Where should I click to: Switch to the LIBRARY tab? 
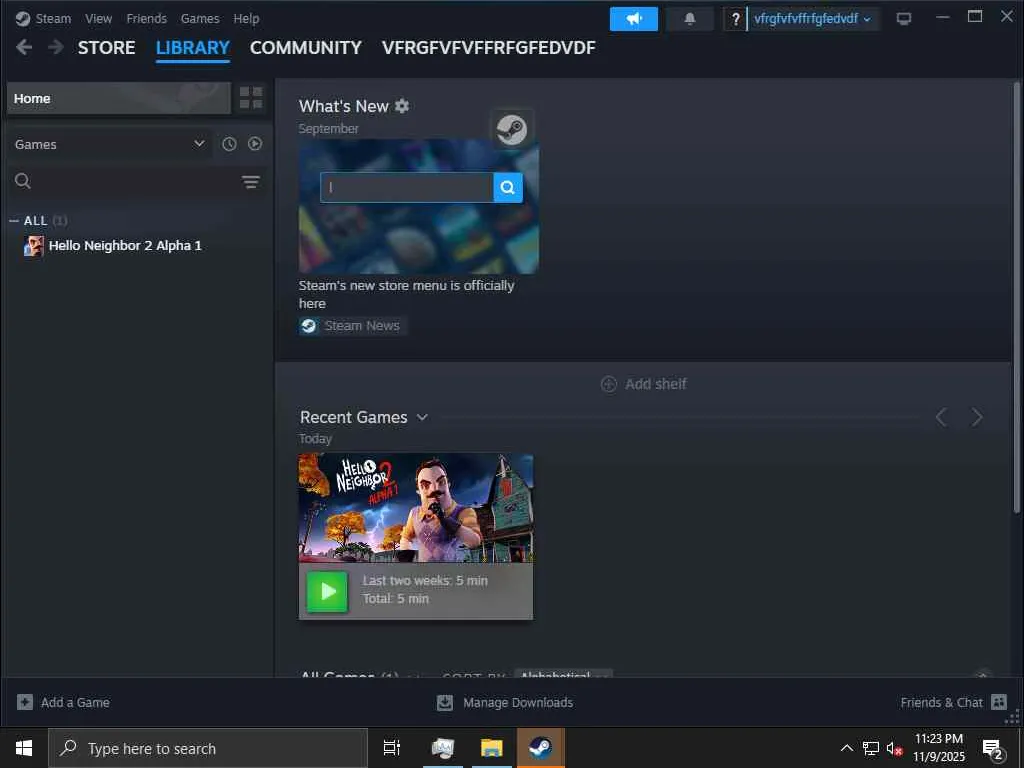193,48
